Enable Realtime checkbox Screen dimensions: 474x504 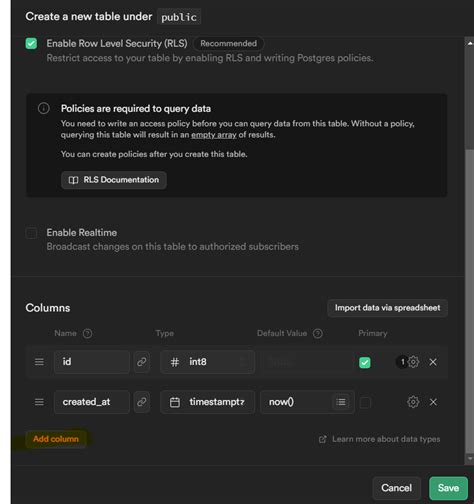[x=31, y=233]
